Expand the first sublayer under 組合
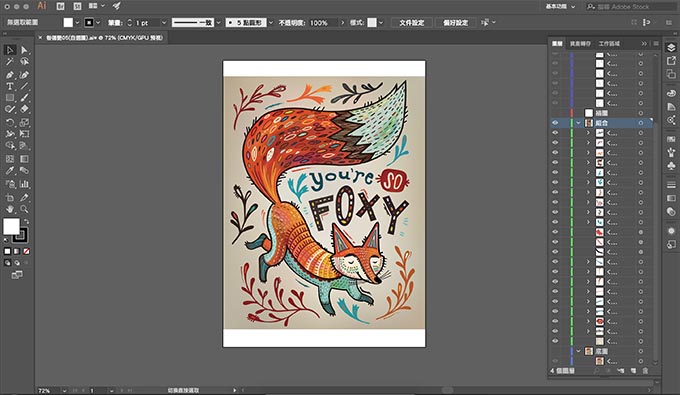 tap(588, 133)
